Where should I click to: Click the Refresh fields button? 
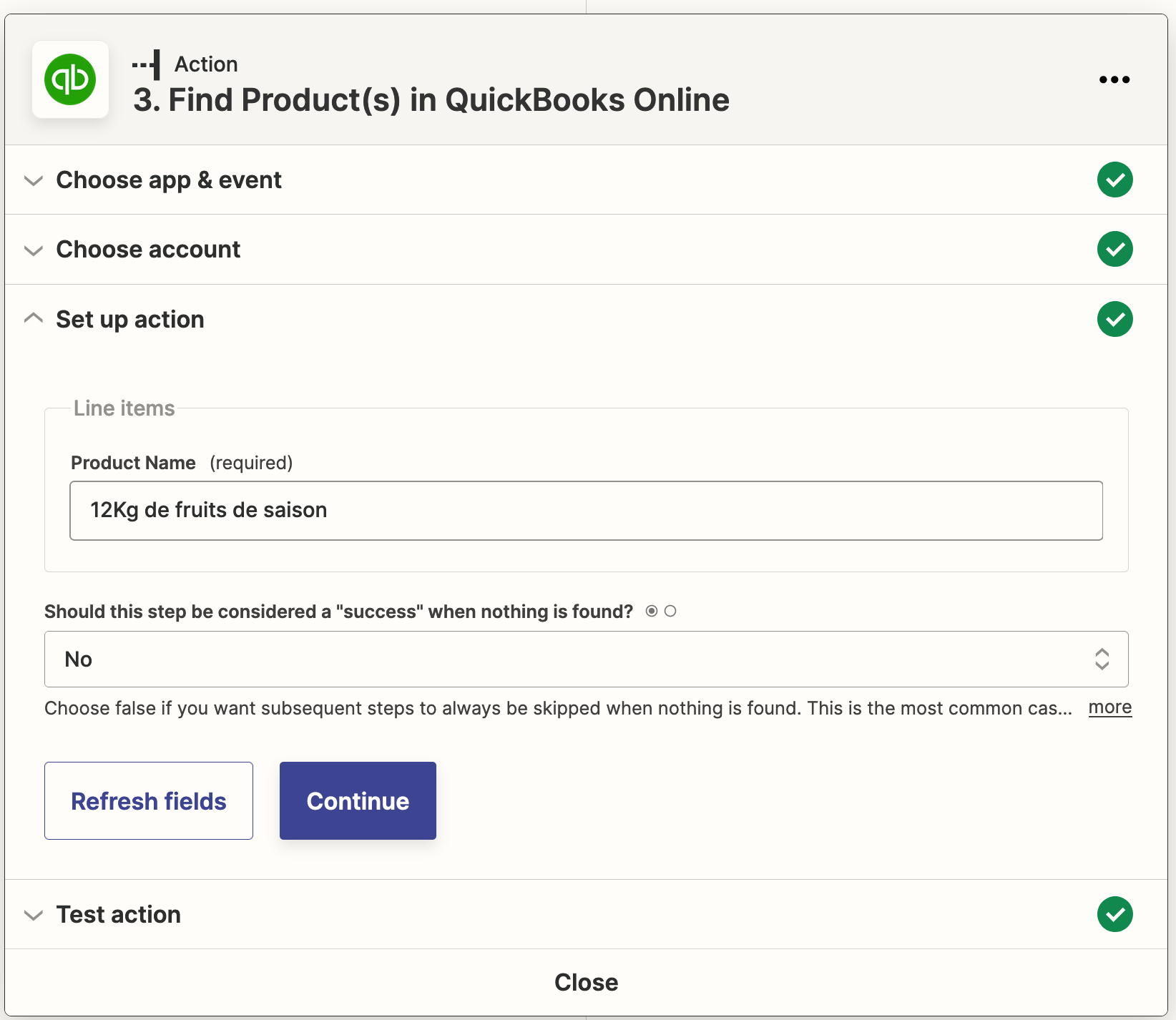tap(149, 800)
